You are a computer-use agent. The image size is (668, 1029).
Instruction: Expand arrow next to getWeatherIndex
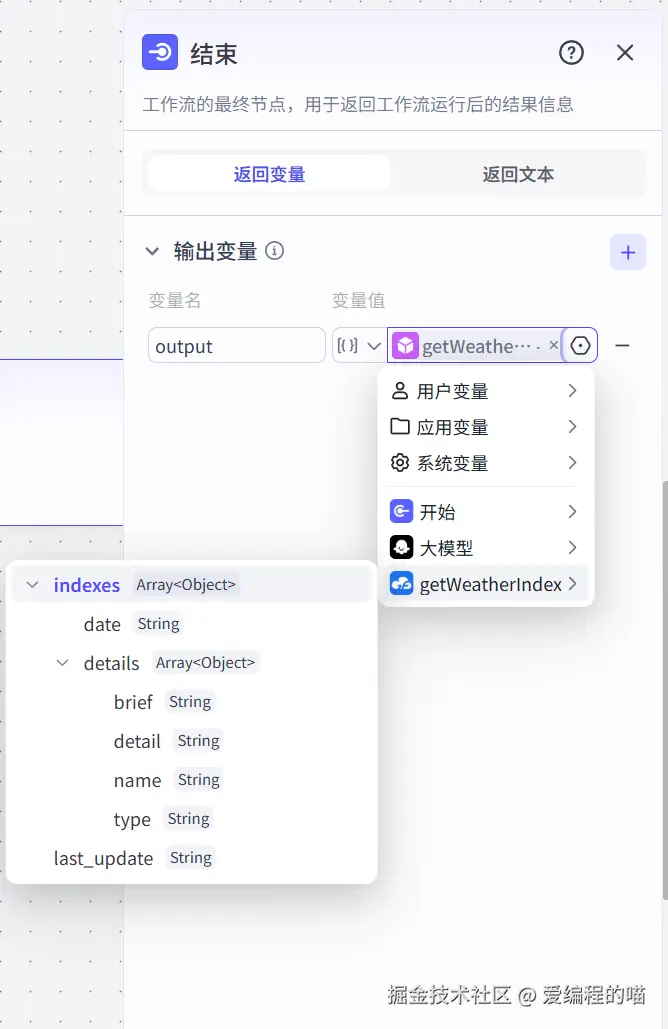click(572, 583)
